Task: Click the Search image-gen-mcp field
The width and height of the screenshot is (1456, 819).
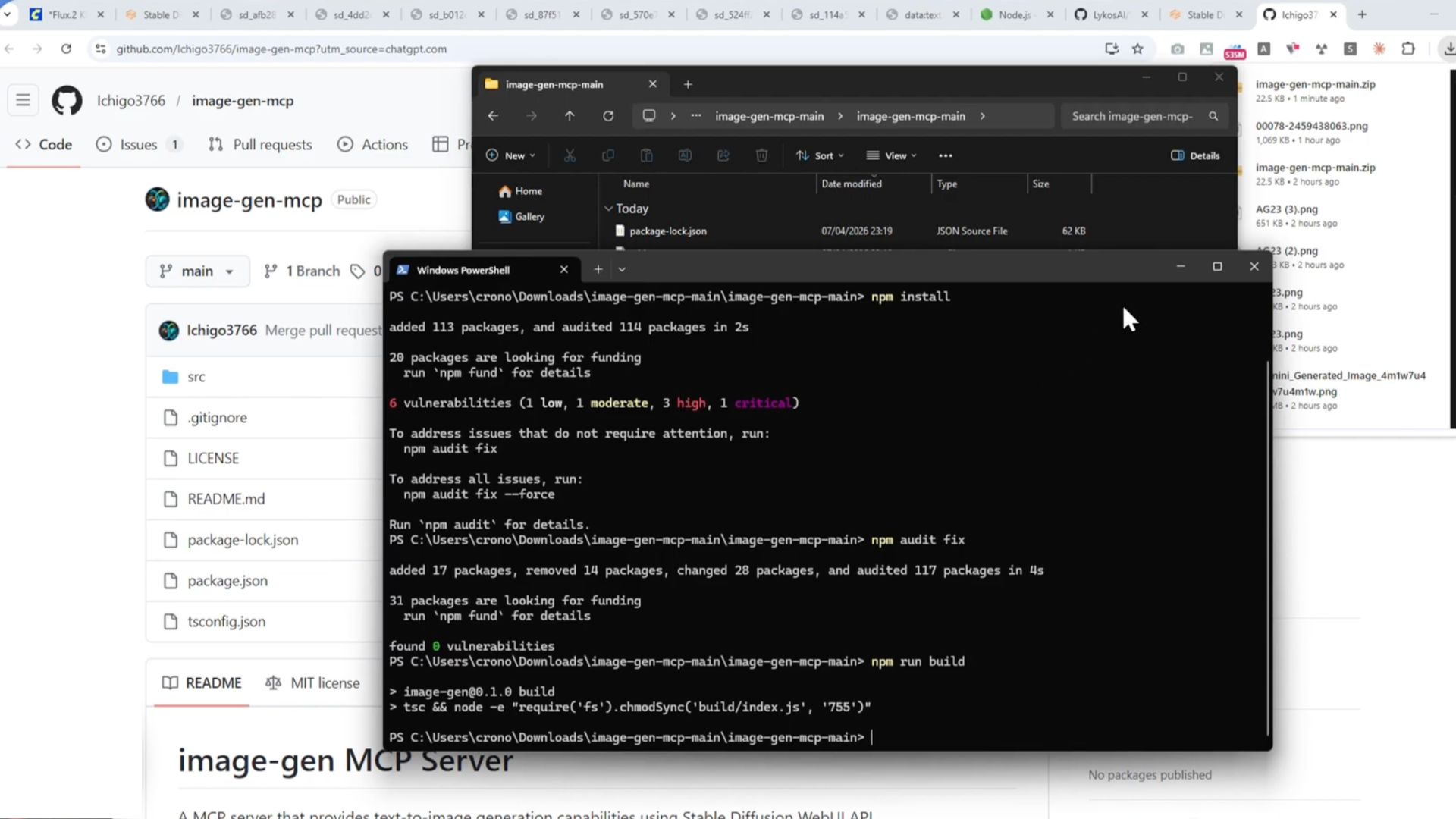Action: click(1132, 116)
